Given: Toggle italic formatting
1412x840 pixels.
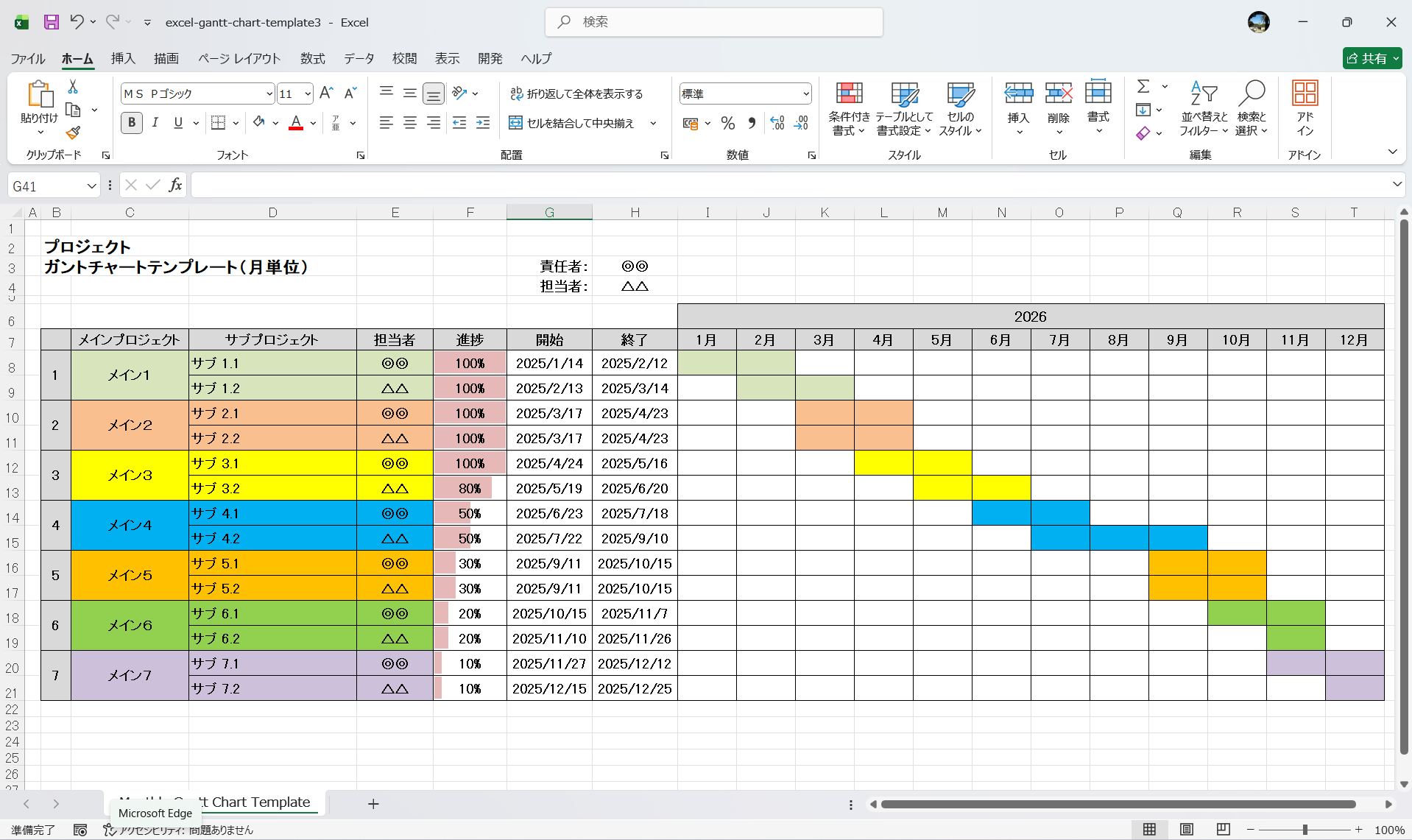Looking at the screenshot, I should pos(155,123).
